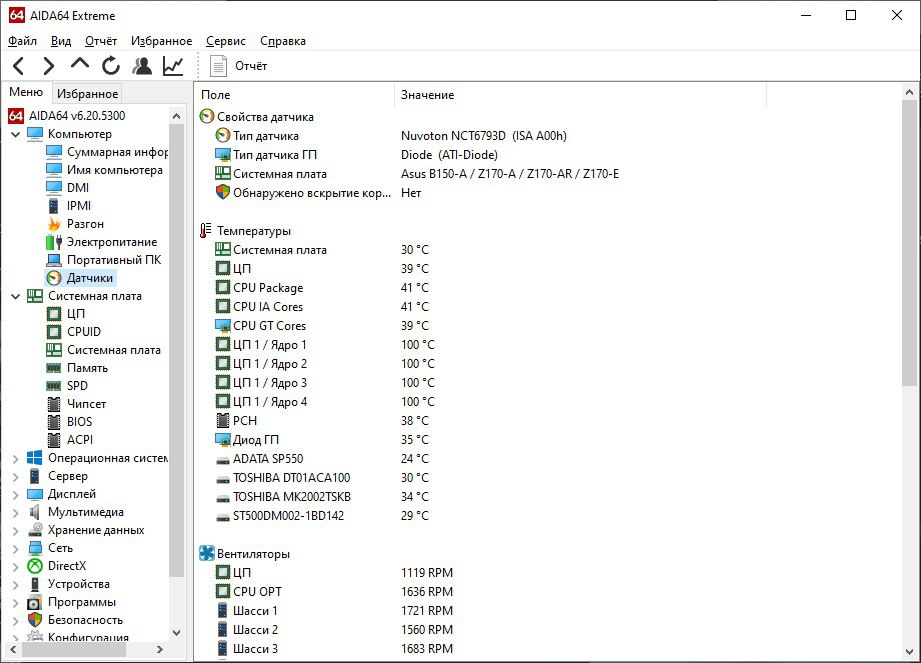Expand the Сервер tree node

click(16, 477)
